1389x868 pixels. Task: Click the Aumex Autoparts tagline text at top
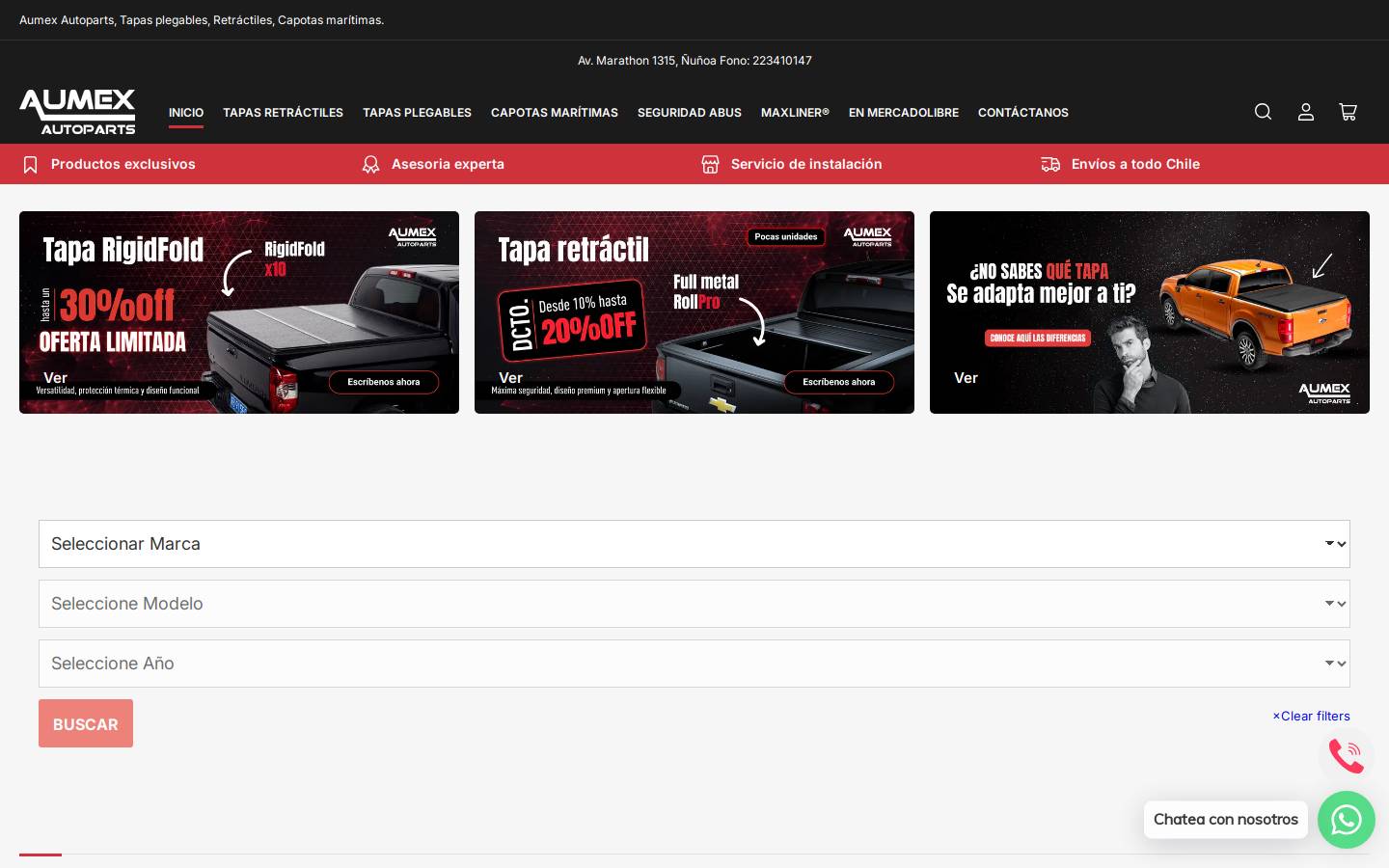[202, 20]
